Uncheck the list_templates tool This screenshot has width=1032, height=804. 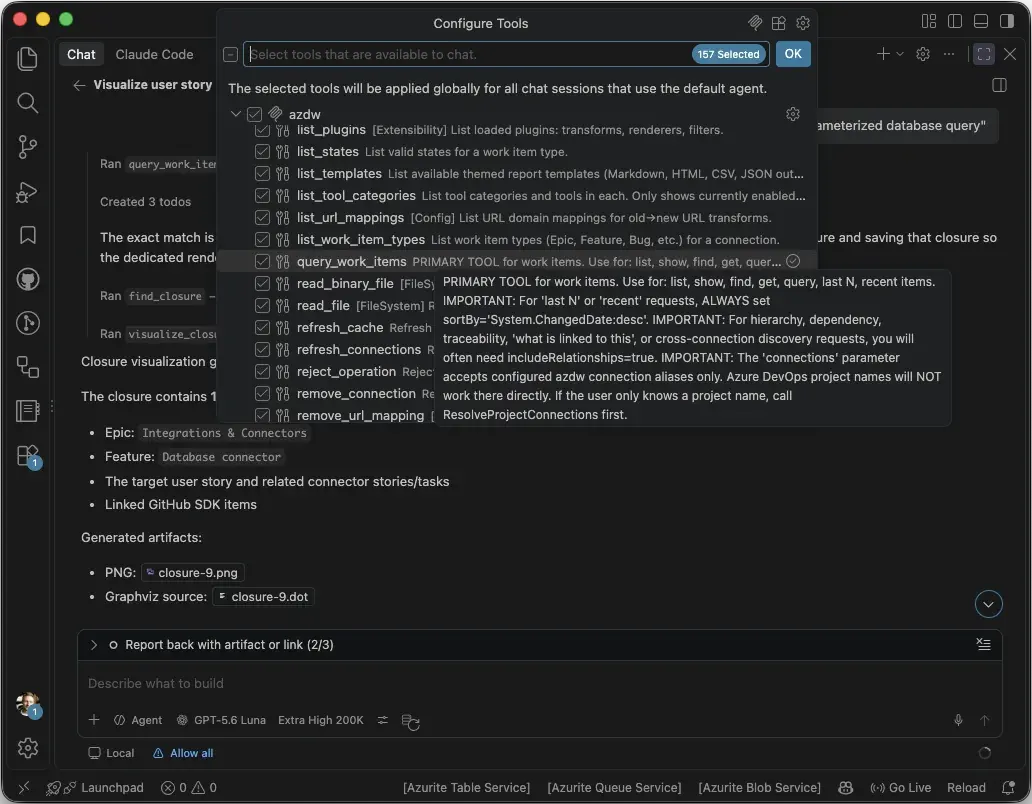tap(262, 174)
